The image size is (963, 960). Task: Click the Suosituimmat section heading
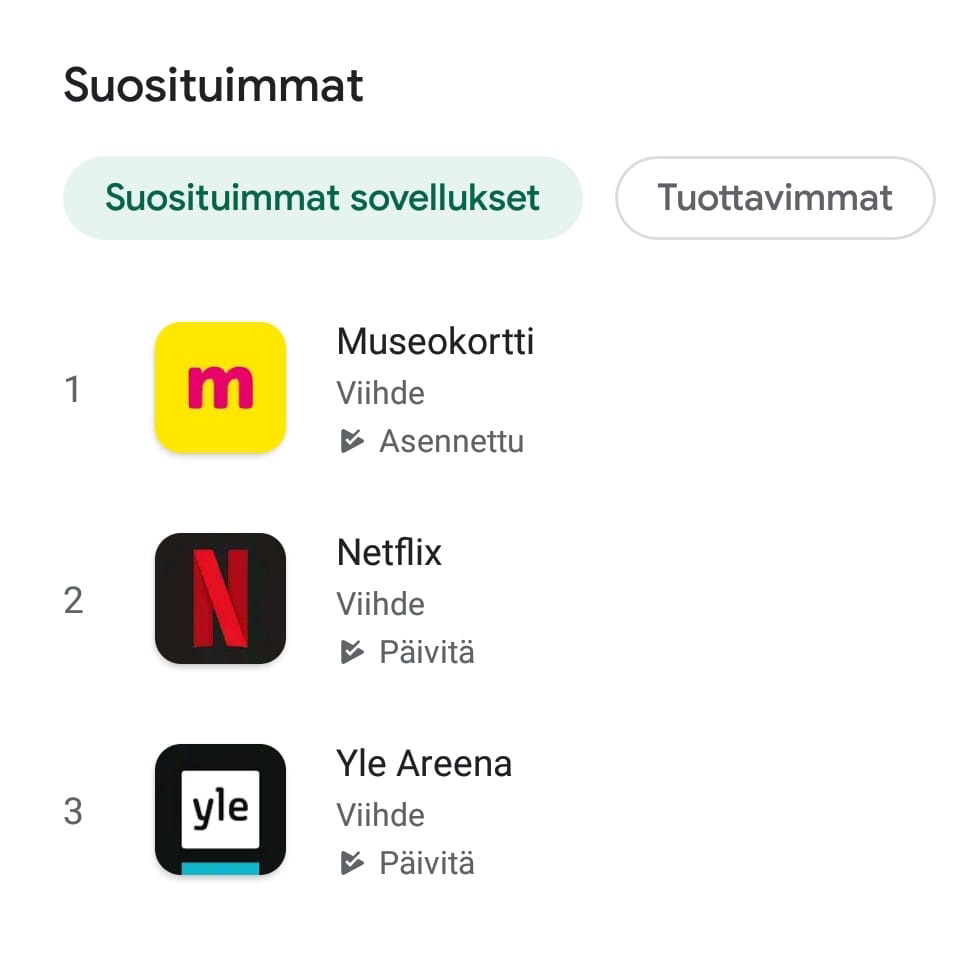point(213,85)
